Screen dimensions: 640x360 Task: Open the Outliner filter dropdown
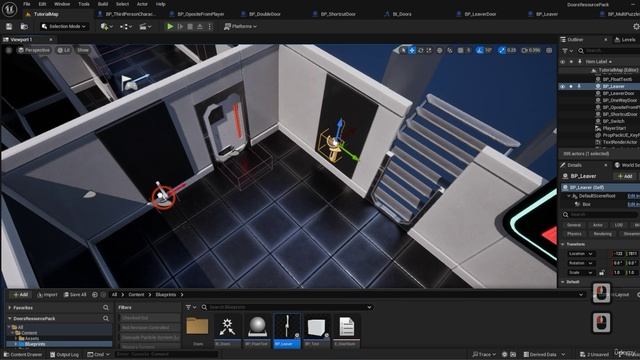click(567, 51)
